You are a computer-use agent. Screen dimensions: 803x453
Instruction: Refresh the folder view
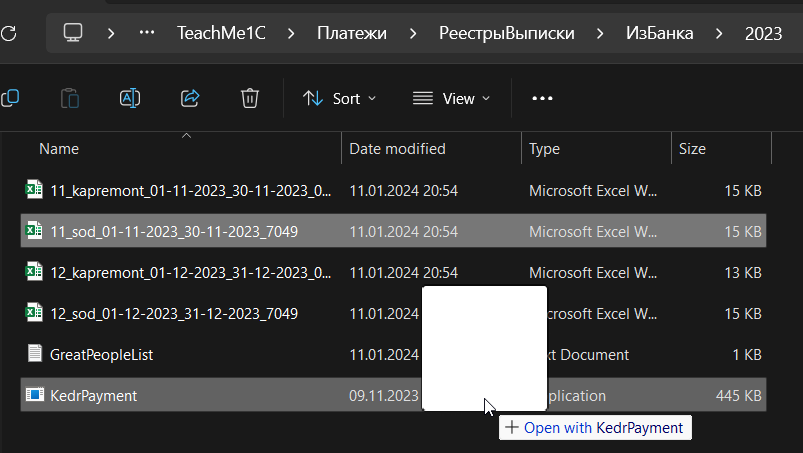pyautogui.click(x=9, y=34)
